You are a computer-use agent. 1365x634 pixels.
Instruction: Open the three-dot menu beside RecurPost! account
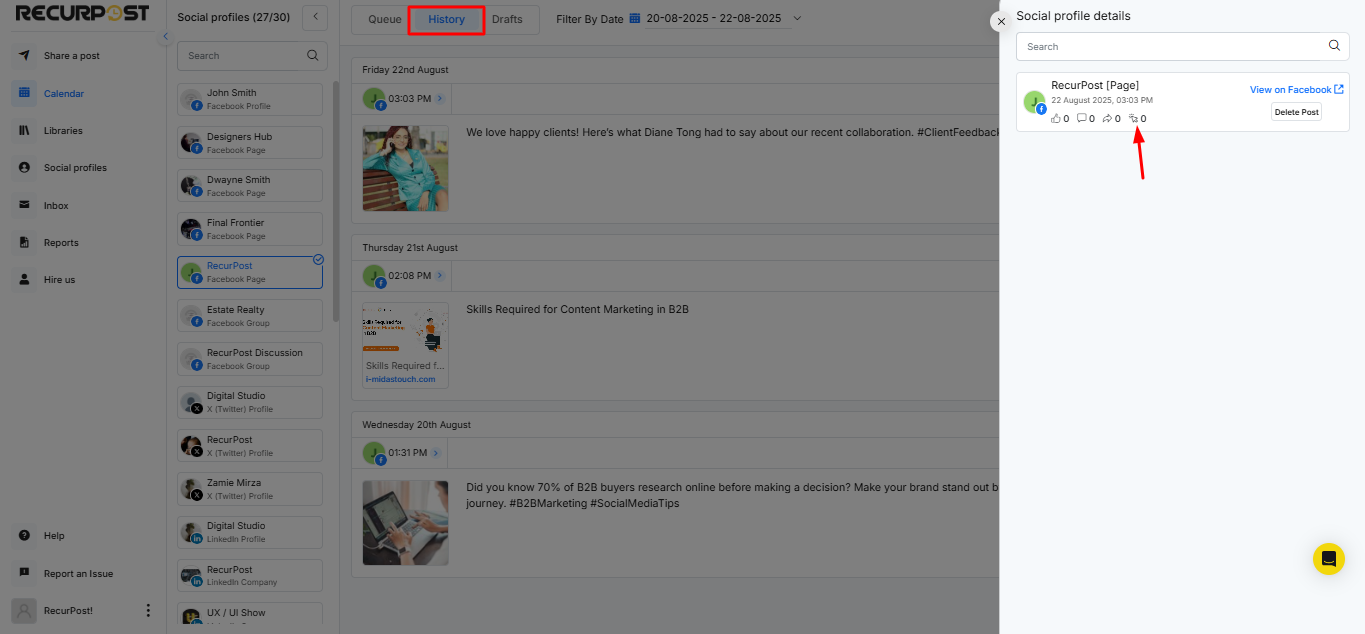pos(148,610)
